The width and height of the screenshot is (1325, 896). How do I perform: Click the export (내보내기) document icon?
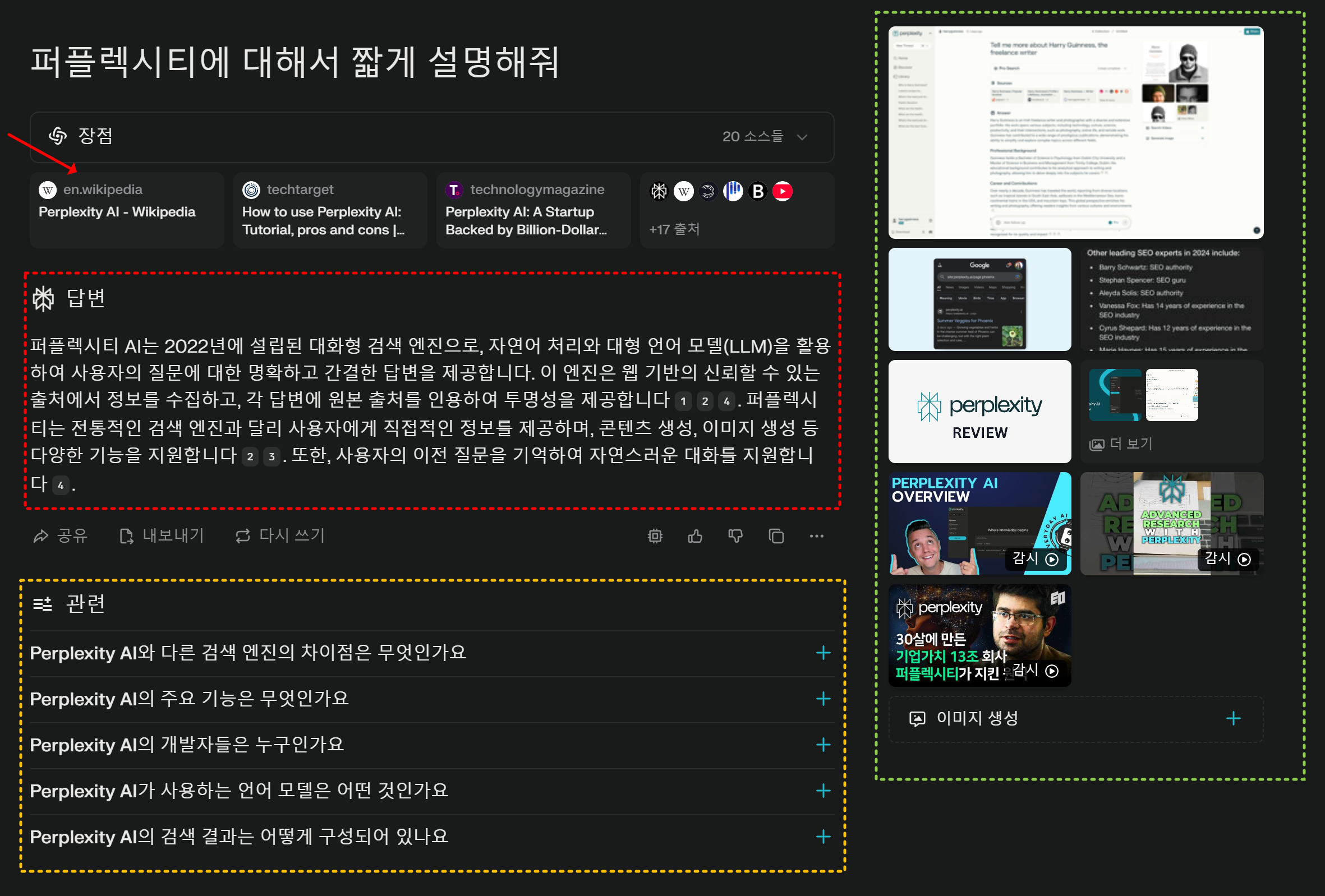pos(127,536)
